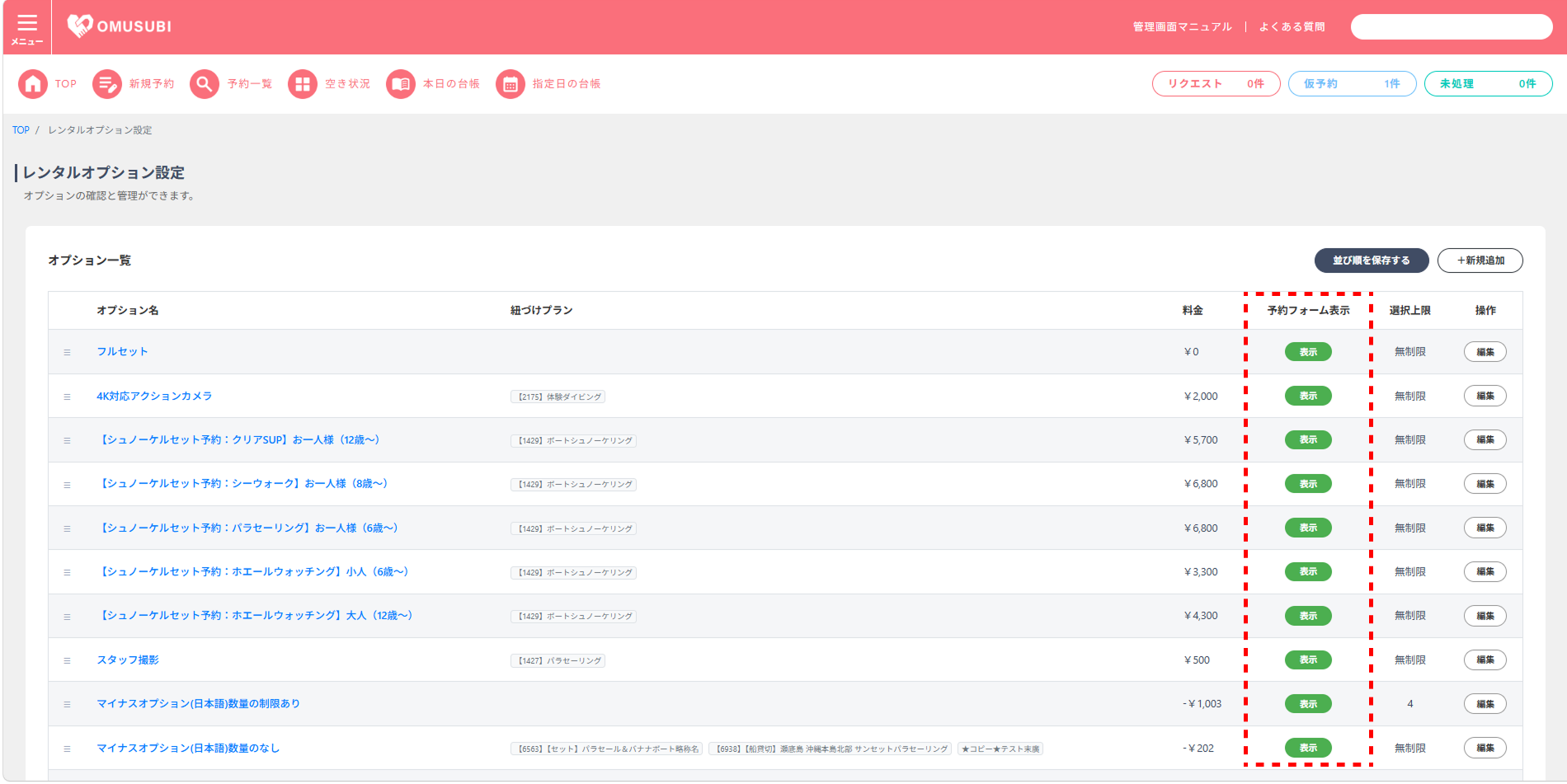1567x784 pixels.
Task: Open よくある質問 link
Action: pyautogui.click(x=1292, y=27)
